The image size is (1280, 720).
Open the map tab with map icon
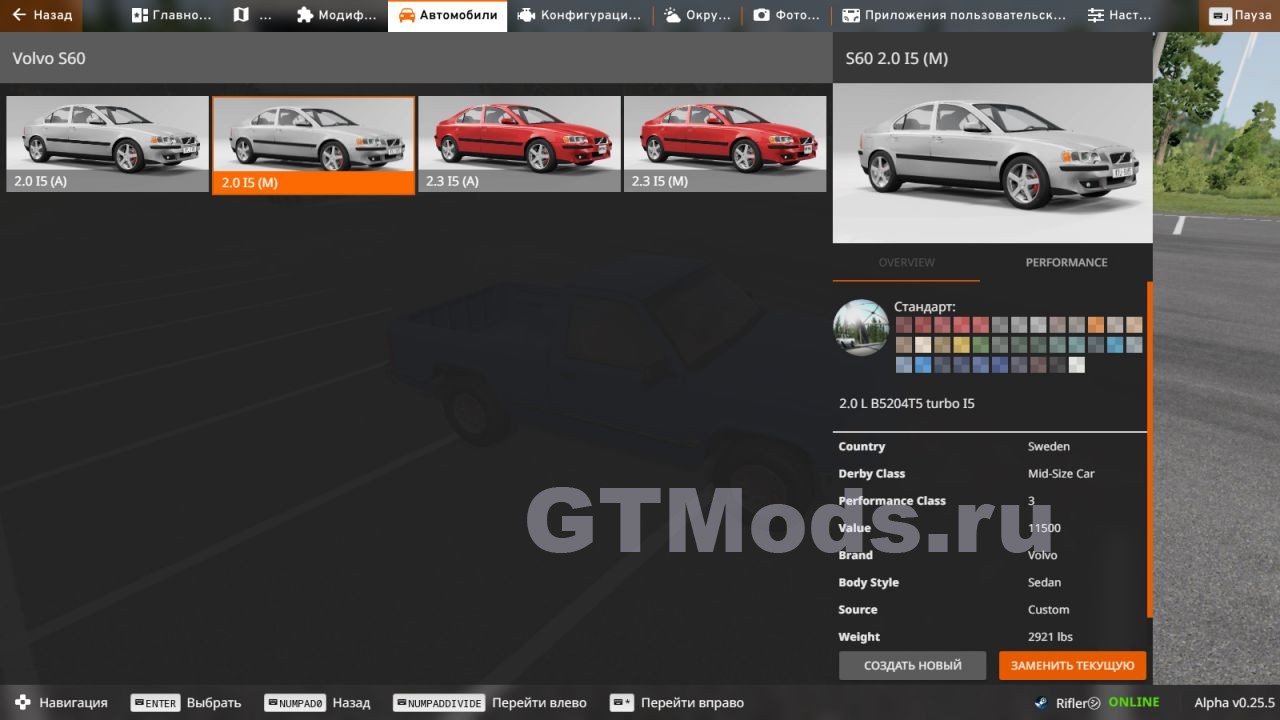[253, 15]
